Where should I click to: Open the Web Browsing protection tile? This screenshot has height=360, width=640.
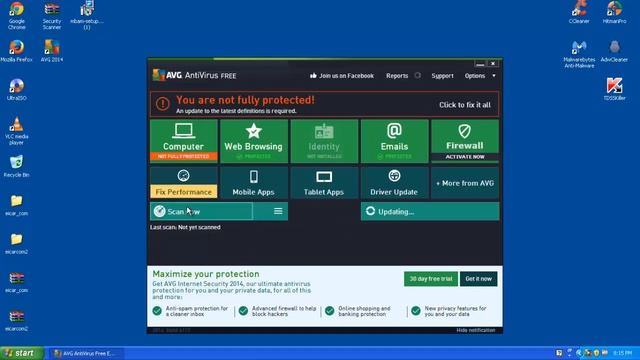[253, 141]
